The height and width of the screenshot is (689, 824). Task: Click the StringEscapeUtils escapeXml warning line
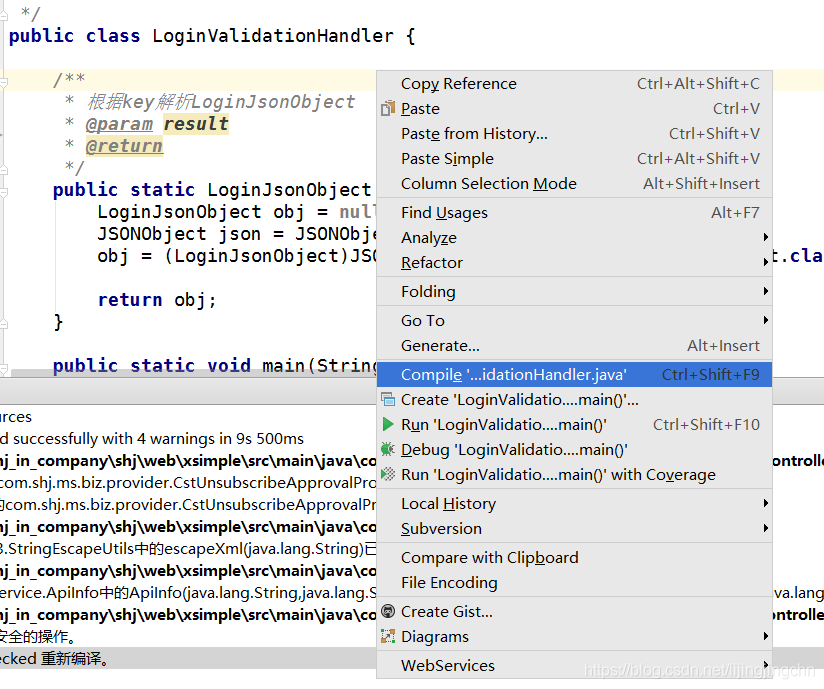tap(188, 549)
